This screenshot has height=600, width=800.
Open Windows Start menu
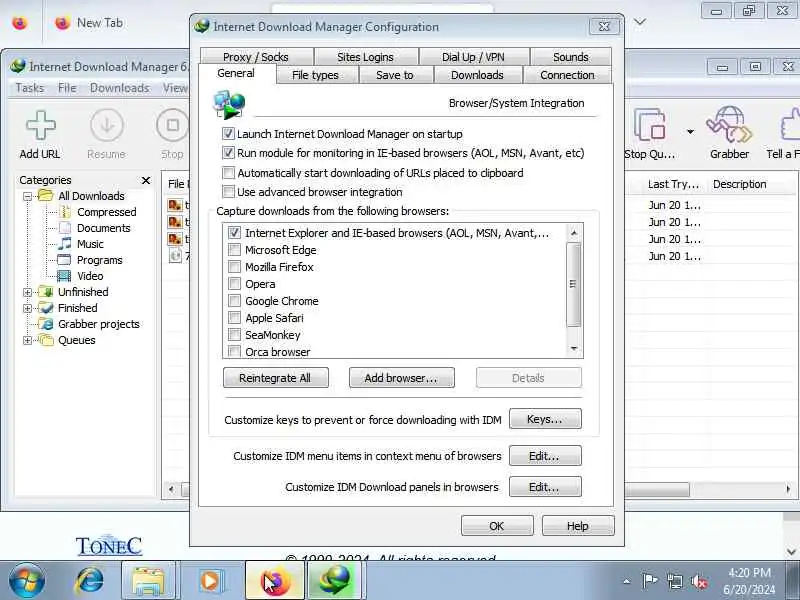27,581
